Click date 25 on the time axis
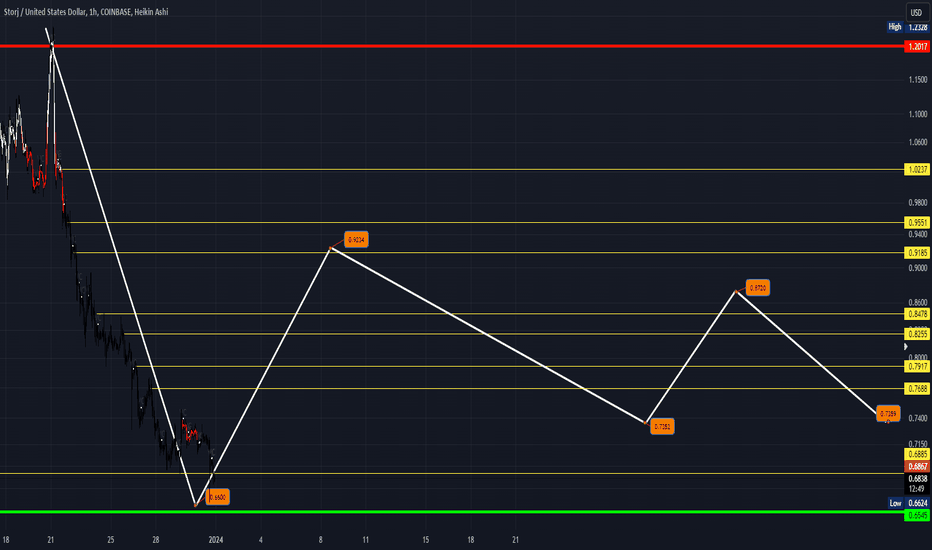This screenshot has width=932, height=550. (111, 540)
